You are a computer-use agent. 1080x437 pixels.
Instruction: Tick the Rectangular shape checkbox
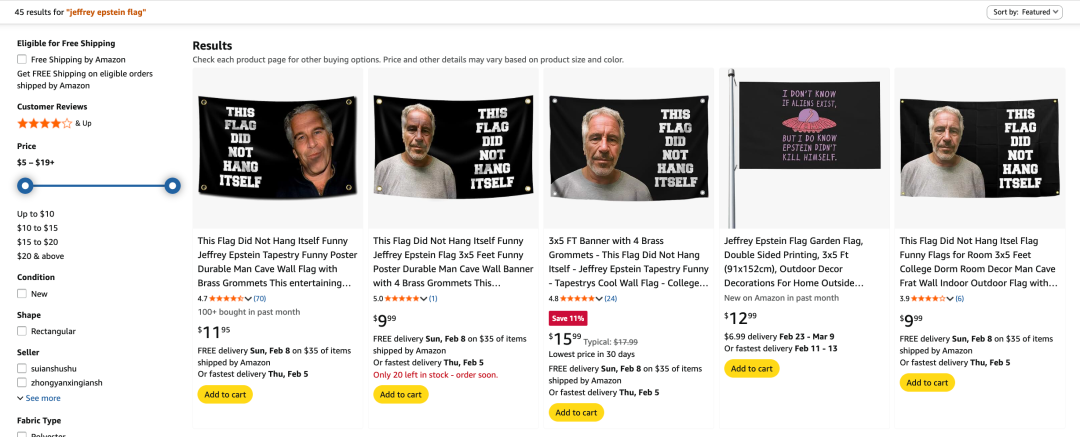[x=22, y=331]
